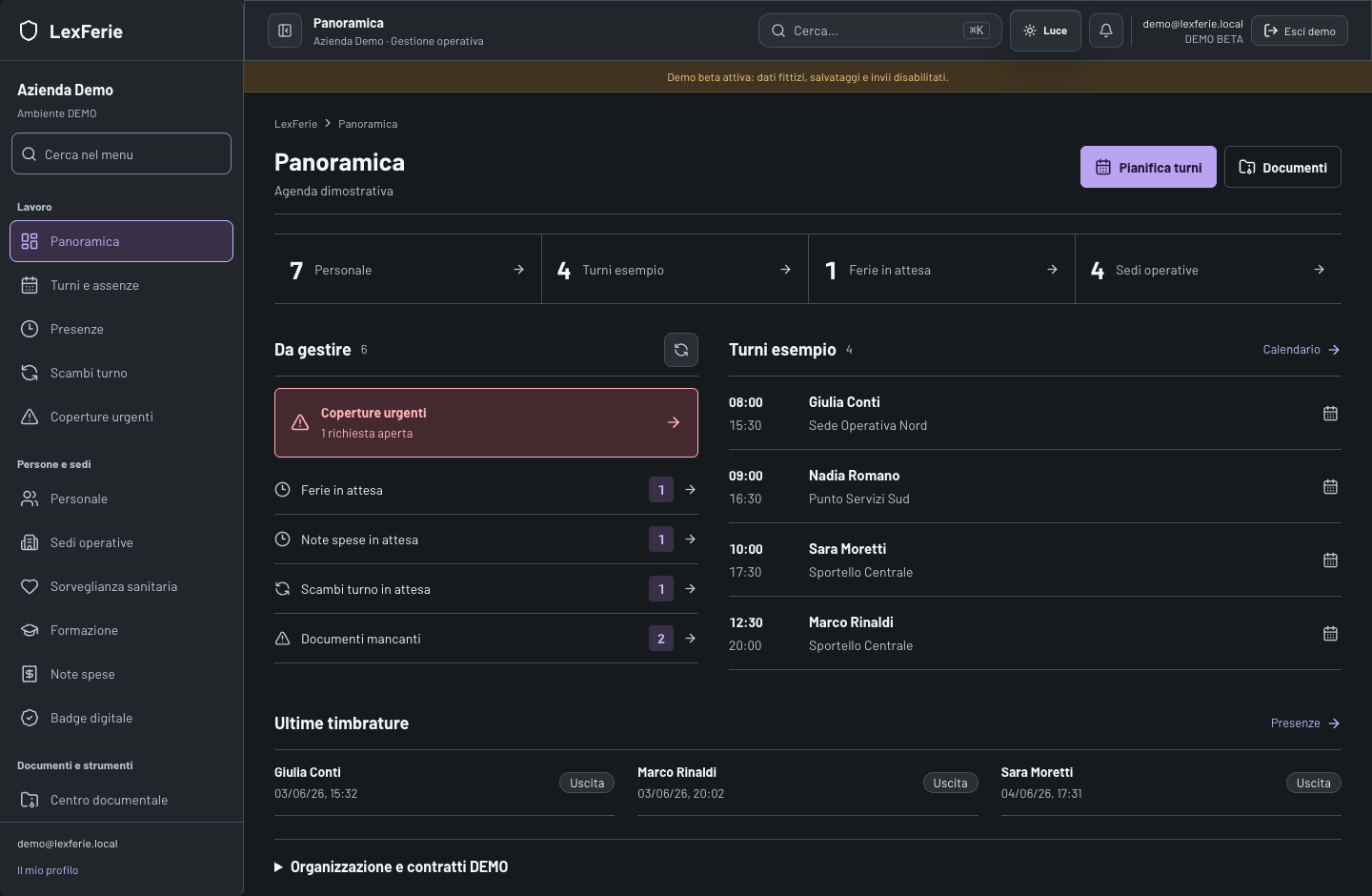Image resolution: width=1372 pixels, height=896 pixels.
Task: Open the Documenti button
Action: coord(1282,167)
